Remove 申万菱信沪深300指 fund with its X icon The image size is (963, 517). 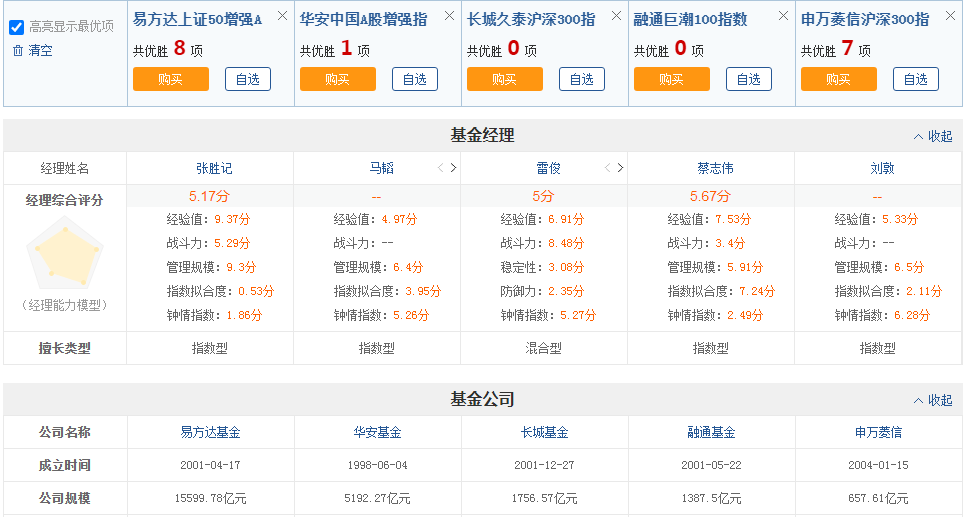pos(950,16)
